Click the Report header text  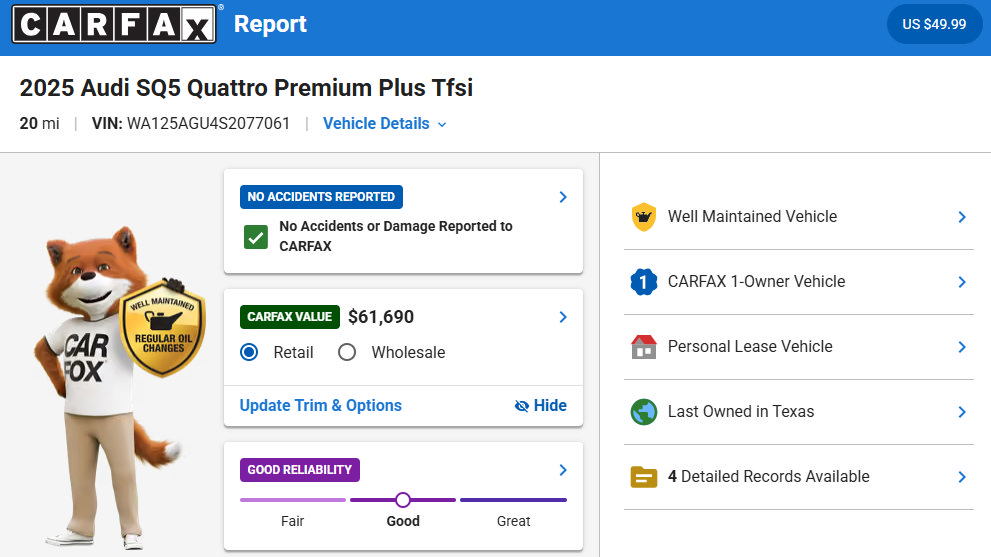(270, 24)
